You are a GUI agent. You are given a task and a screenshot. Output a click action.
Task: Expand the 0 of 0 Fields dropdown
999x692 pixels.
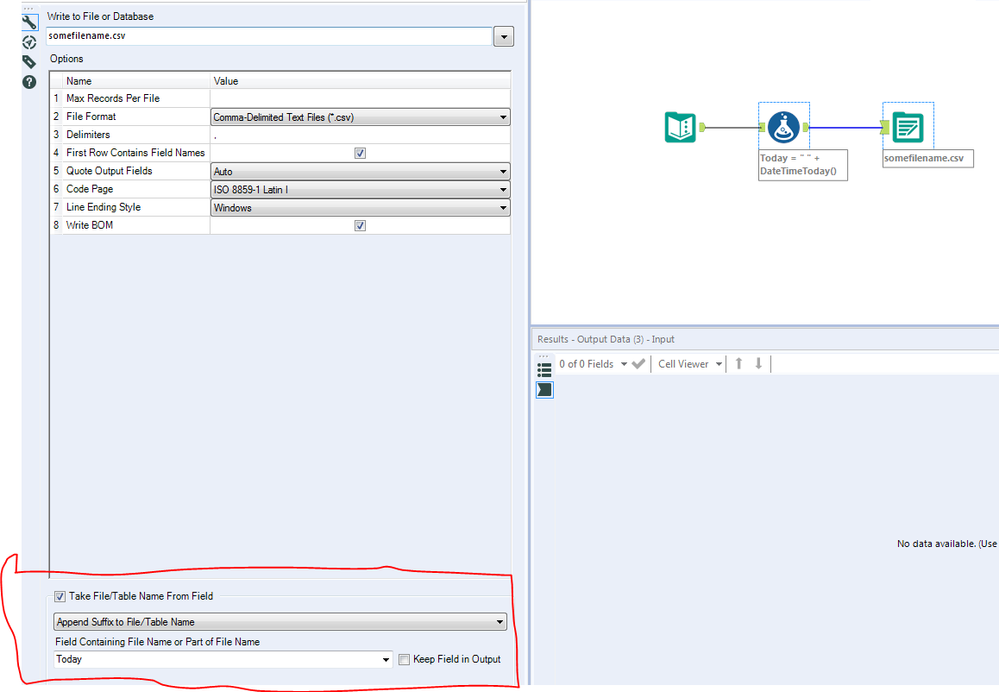point(624,364)
